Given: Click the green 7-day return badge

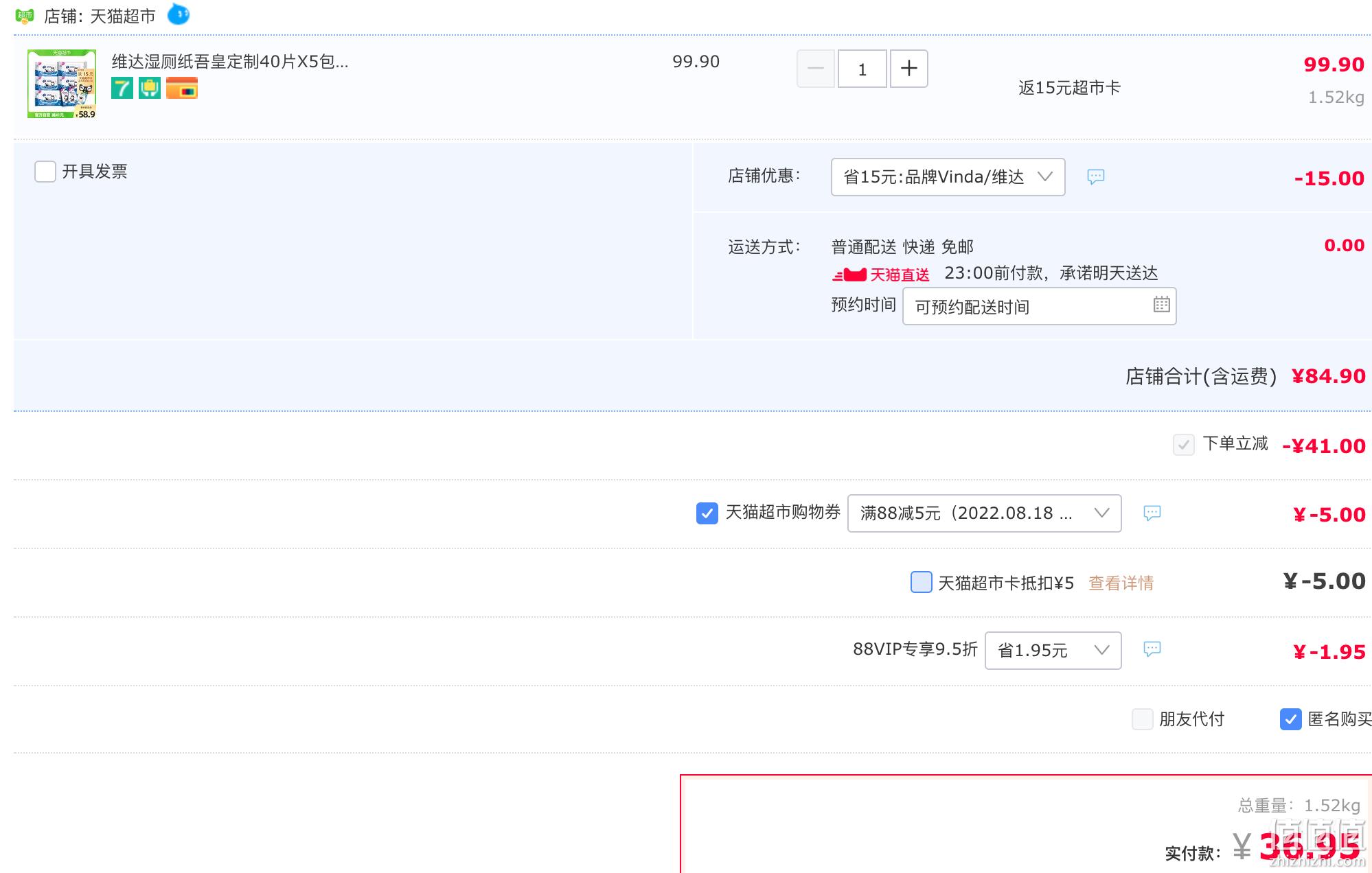Looking at the screenshot, I should pos(122,88).
